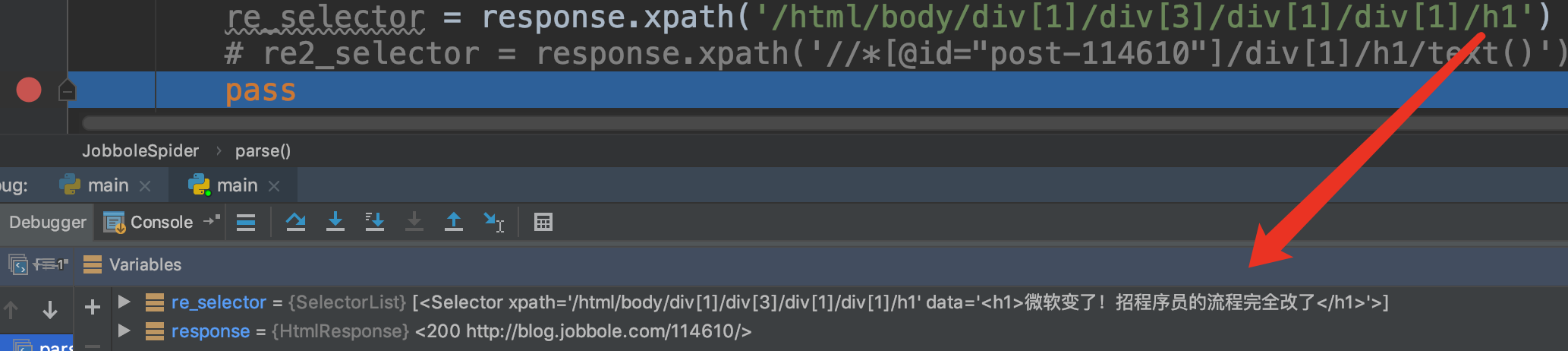This screenshot has height=351, width=1568.
Task: Open the Evaluate Expression calculator icon
Action: click(543, 222)
